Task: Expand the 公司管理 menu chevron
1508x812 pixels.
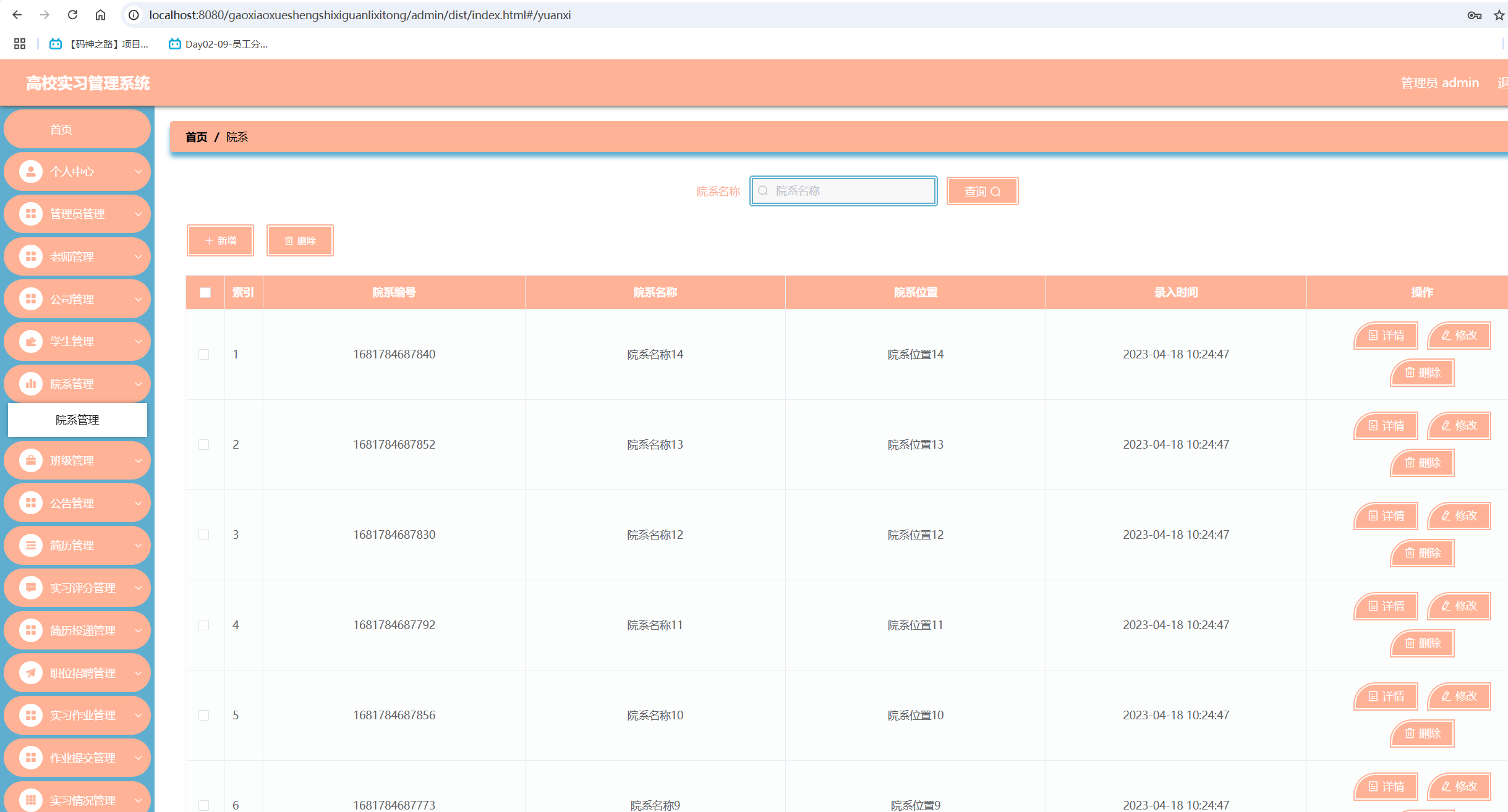Action: pyautogui.click(x=138, y=299)
